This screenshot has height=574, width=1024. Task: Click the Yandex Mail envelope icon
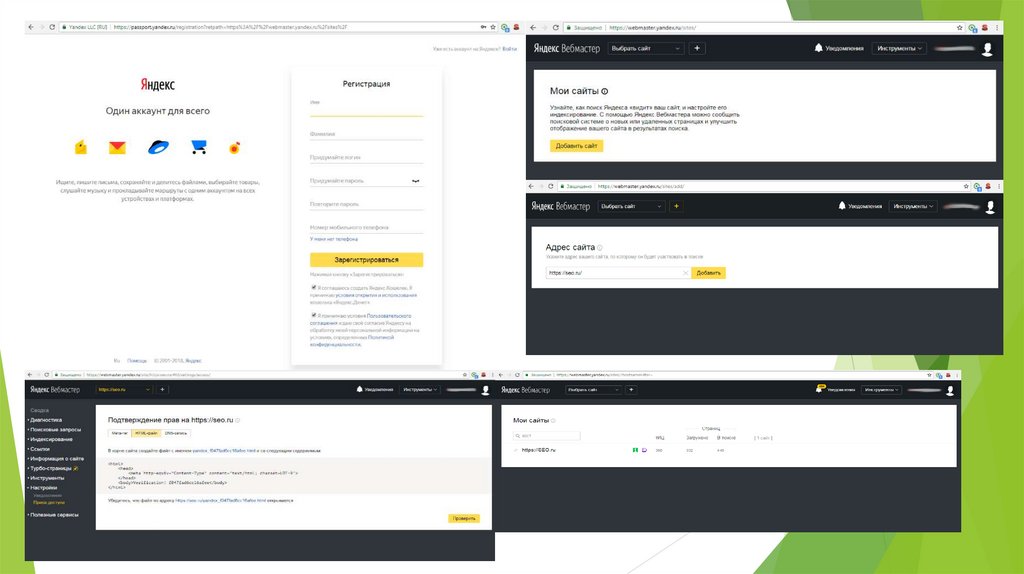(117, 148)
